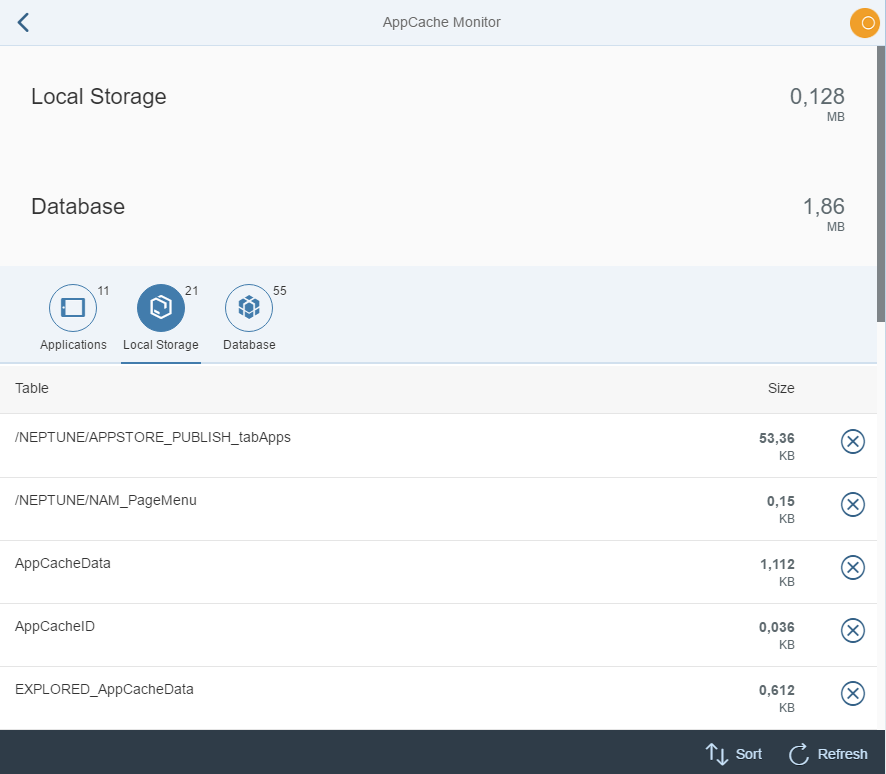Image resolution: width=886 pixels, height=774 pixels.
Task: Select the Applications icon tab
Action: pyautogui.click(x=73, y=309)
